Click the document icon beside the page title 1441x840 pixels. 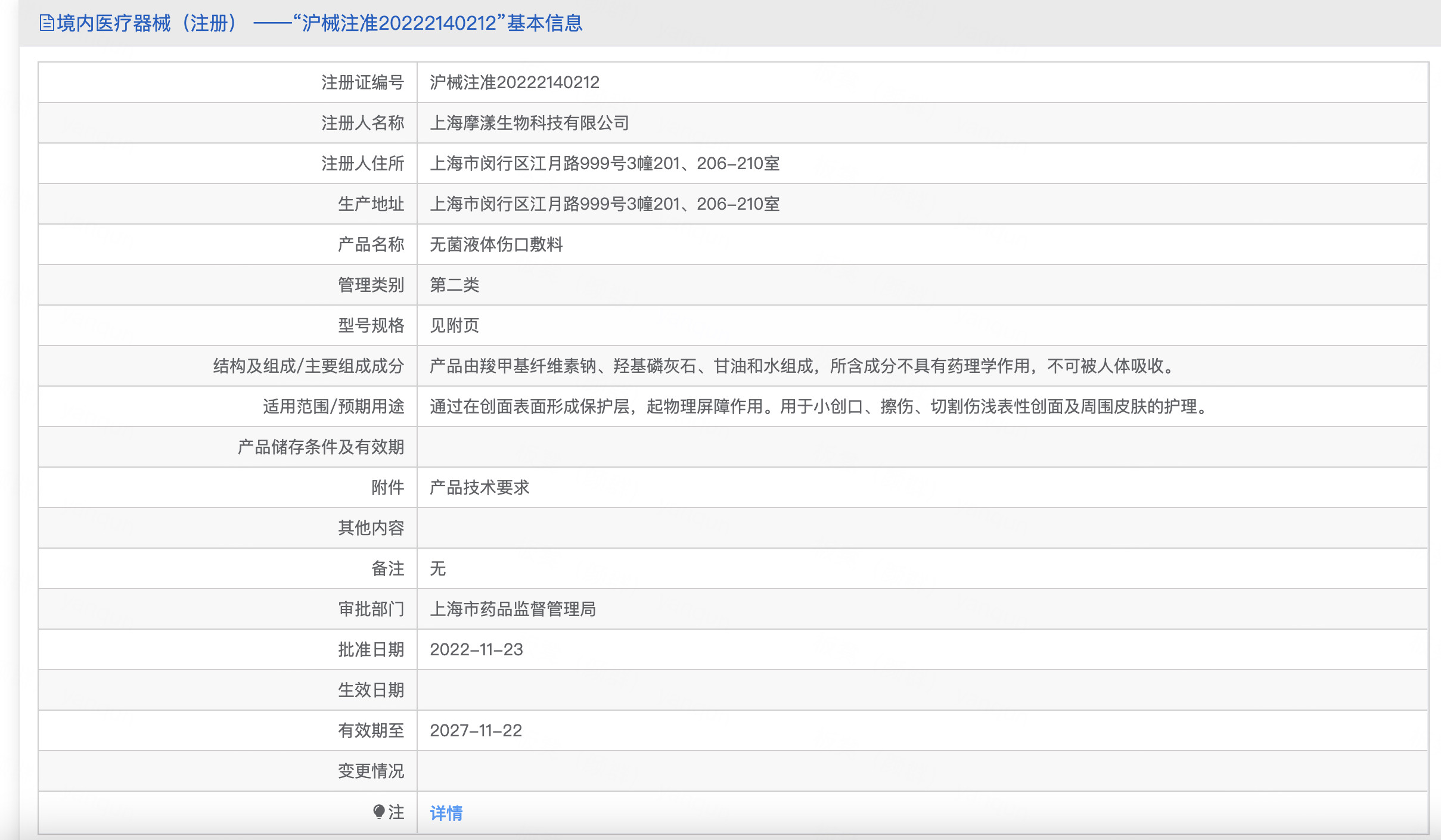[46, 23]
